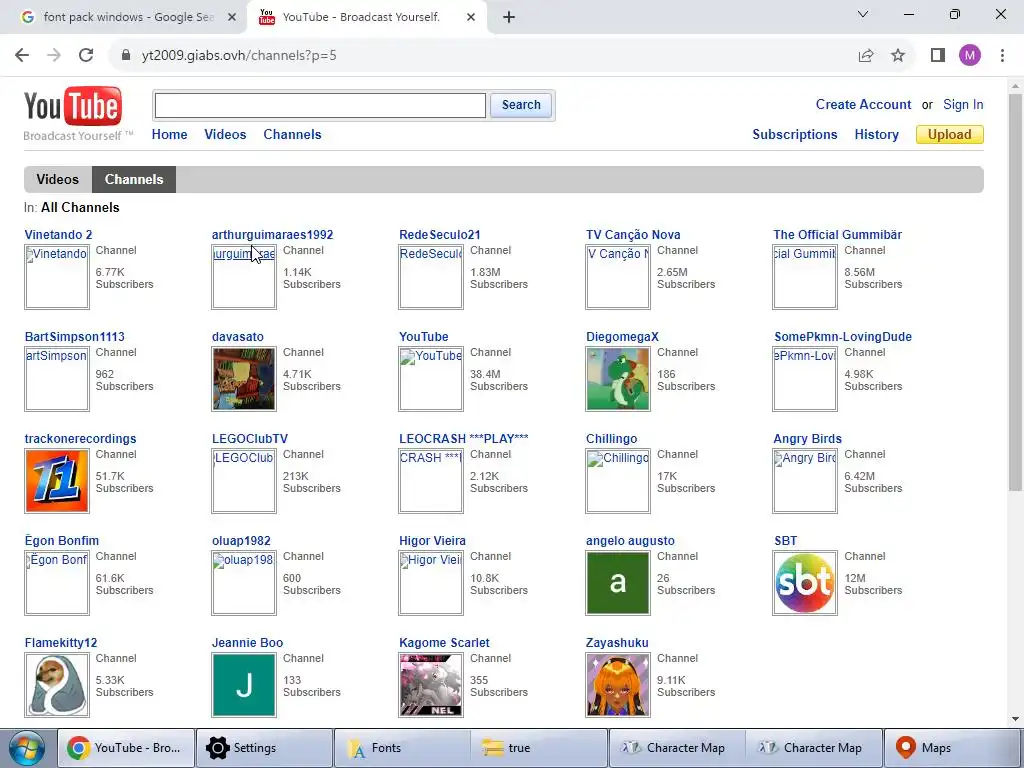Open RedeSeculo21 channel link
This screenshot has height=768, width=1024.
440,234
